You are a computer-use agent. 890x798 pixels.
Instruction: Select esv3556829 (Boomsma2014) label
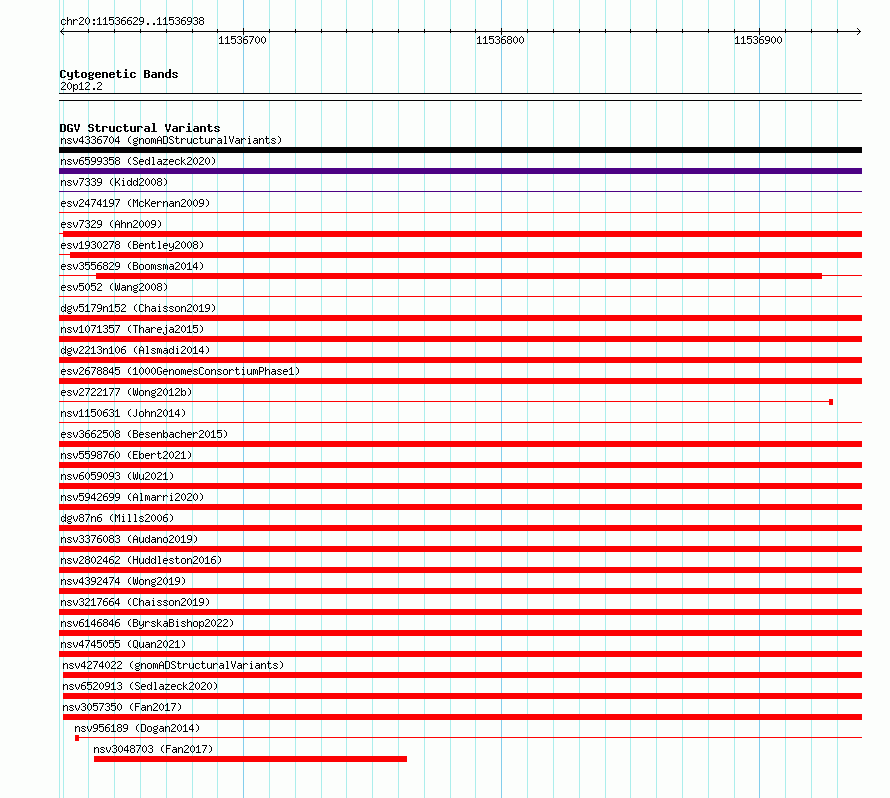[132, 266]
